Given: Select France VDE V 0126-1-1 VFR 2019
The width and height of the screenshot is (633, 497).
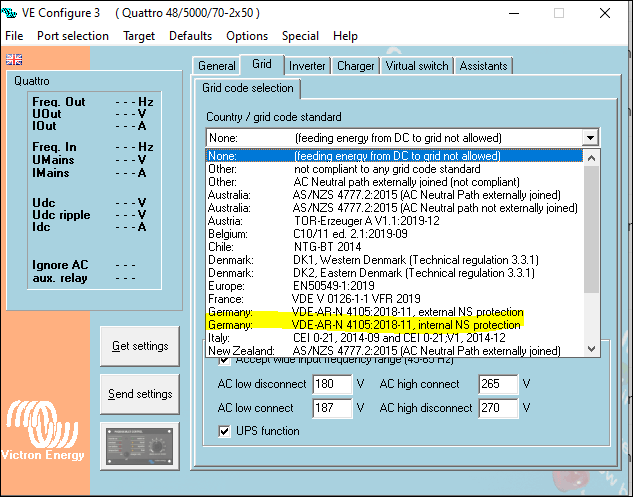Looking at the screenshot, I should [x=394, y=299].
